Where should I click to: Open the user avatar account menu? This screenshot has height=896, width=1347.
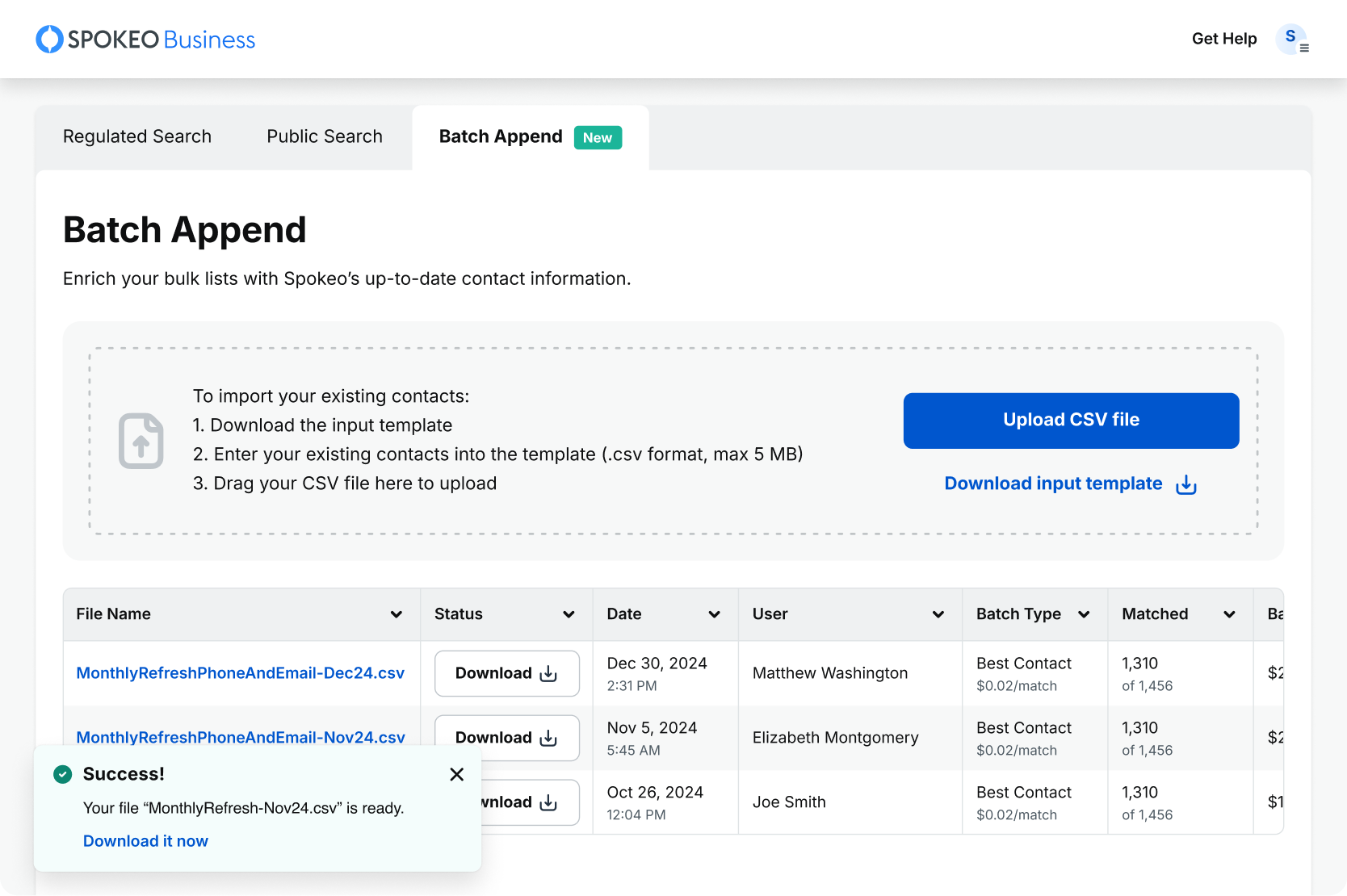point(1291,39)
